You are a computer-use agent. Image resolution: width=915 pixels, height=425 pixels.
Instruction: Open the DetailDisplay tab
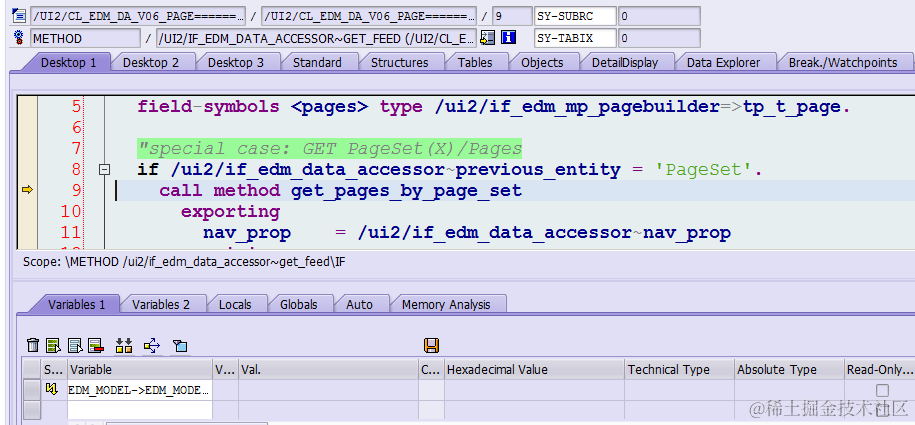pos(624,62)
